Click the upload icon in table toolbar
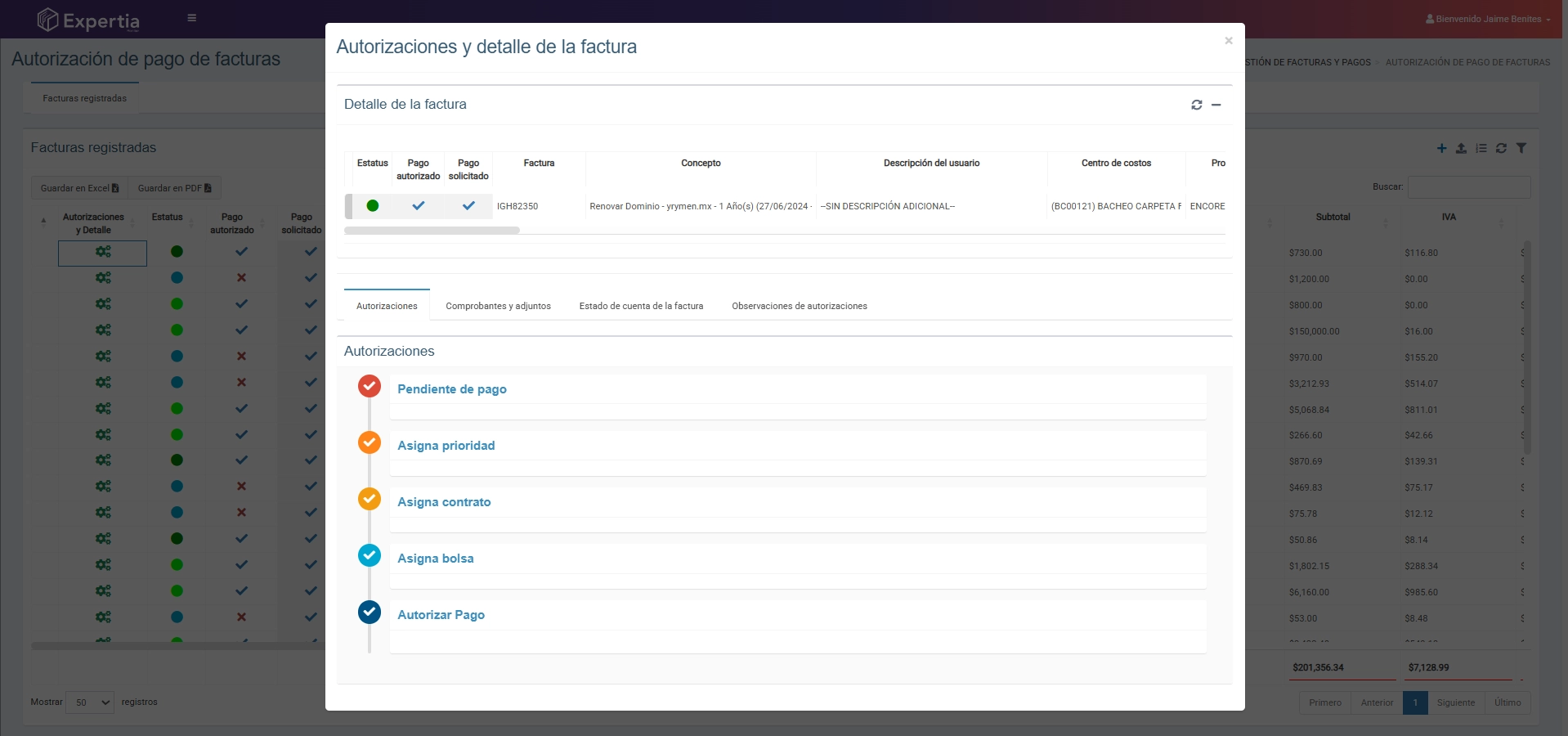1568x736 pixels. [1461, 148]
